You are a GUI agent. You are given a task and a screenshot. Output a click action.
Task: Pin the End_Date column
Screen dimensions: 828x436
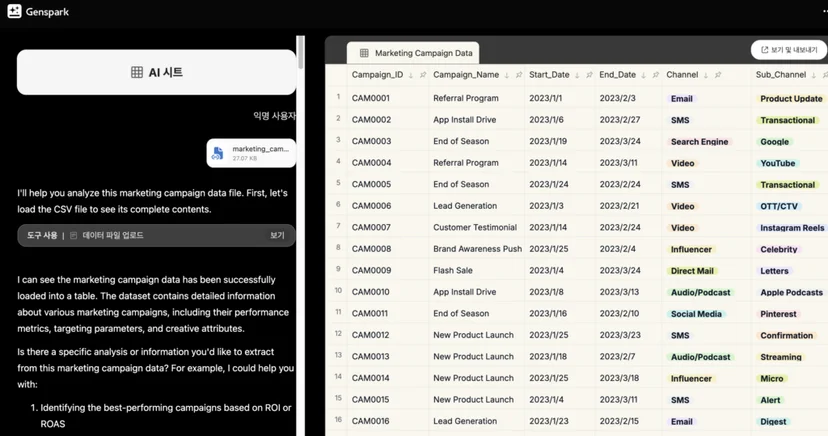pos(656,75)
